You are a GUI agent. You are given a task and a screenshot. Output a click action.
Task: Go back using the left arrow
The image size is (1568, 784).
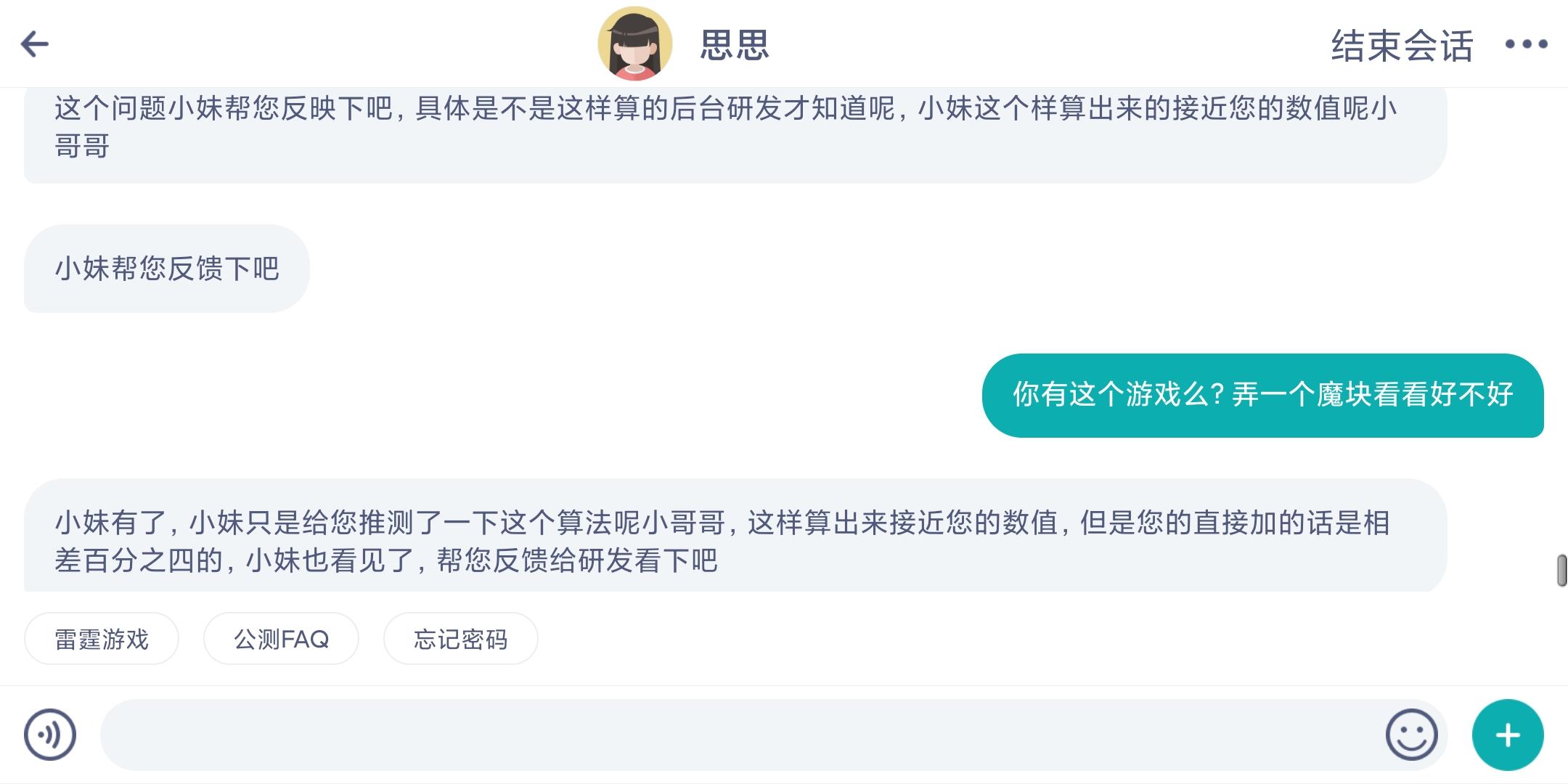coord(34,44)
